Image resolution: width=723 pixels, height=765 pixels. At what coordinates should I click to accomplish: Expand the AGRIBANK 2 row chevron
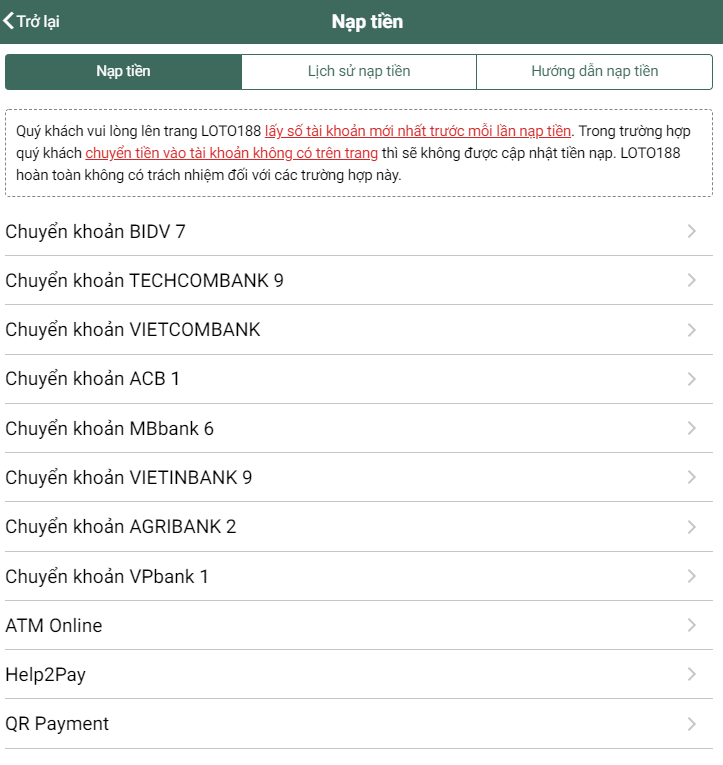pos(691,527)
